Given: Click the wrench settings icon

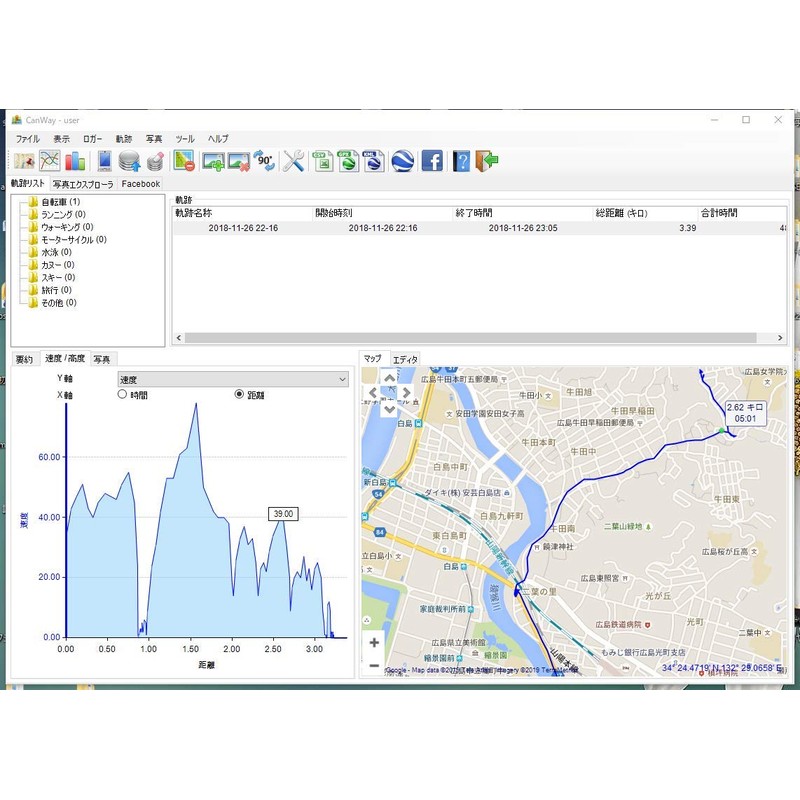Looking at the screenshot, I should click(x=293, y=161).
